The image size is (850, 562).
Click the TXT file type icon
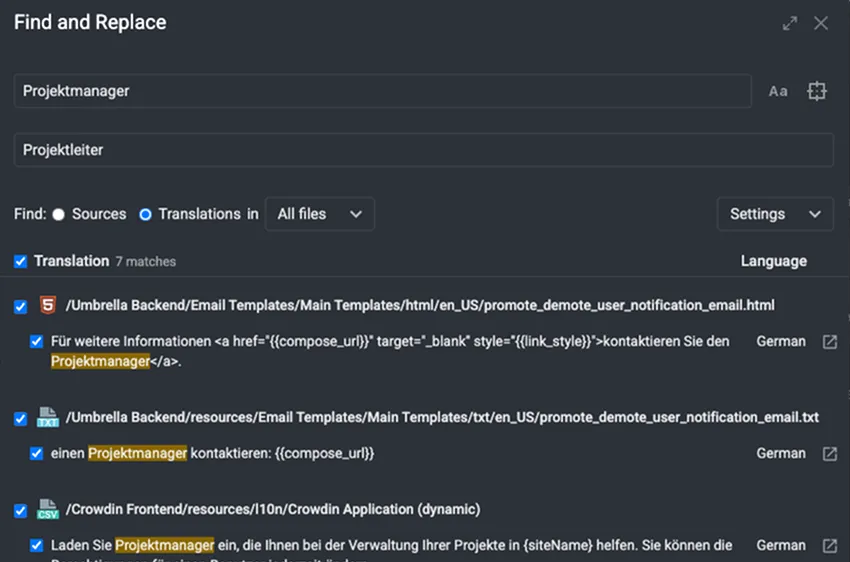pyautogui.click(x=47, y=417)
